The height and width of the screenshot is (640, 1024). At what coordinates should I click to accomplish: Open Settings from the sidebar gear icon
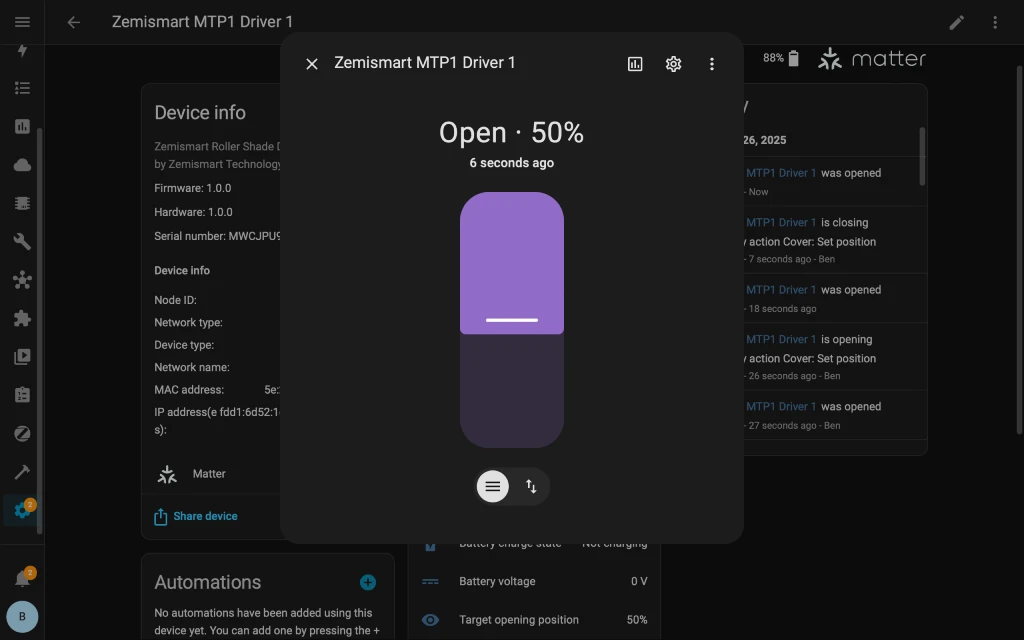click(22, 510)
